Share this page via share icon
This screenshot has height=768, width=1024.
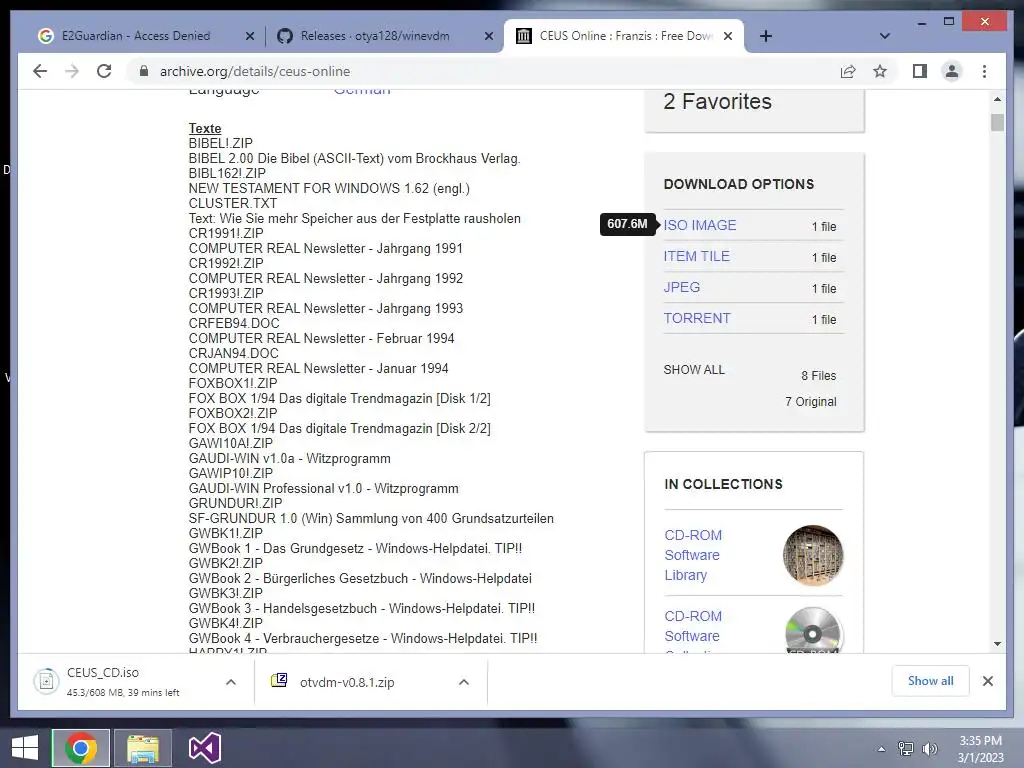click(x=848, y=71)
